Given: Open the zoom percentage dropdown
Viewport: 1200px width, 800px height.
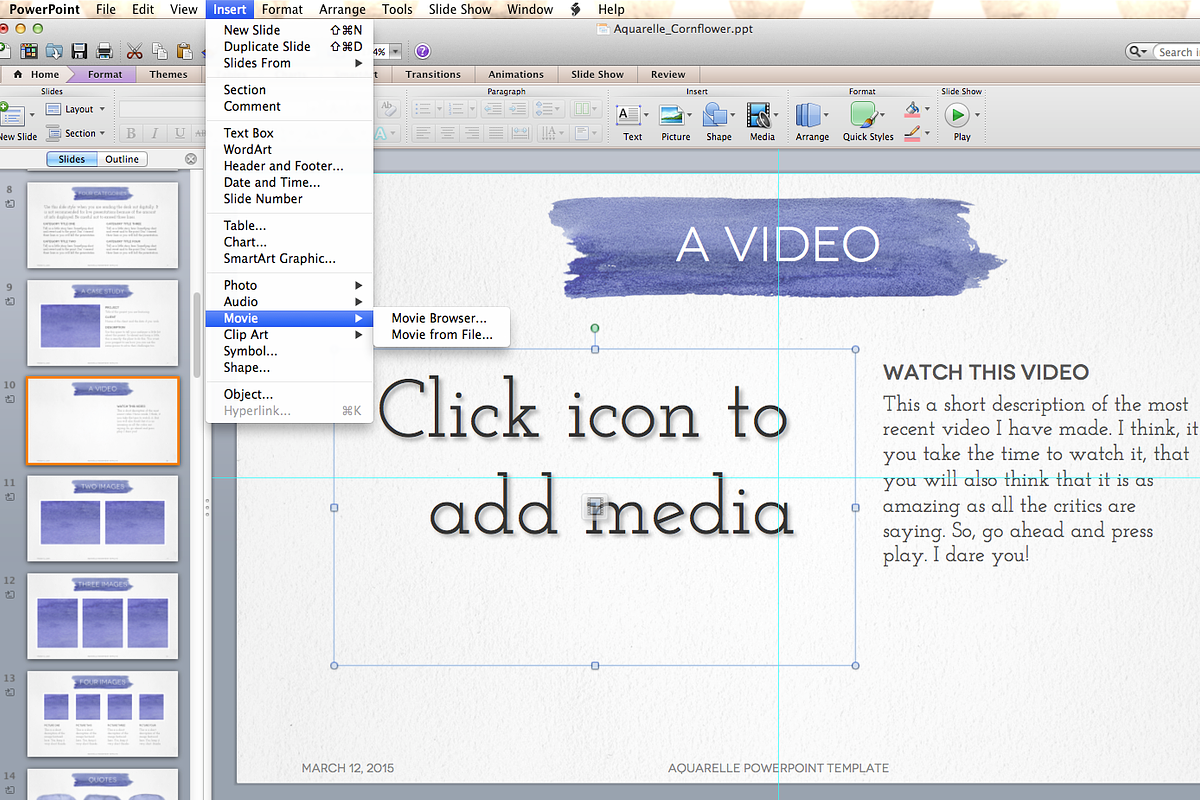Looking at the screenshot, I should [x=396, y=51].
